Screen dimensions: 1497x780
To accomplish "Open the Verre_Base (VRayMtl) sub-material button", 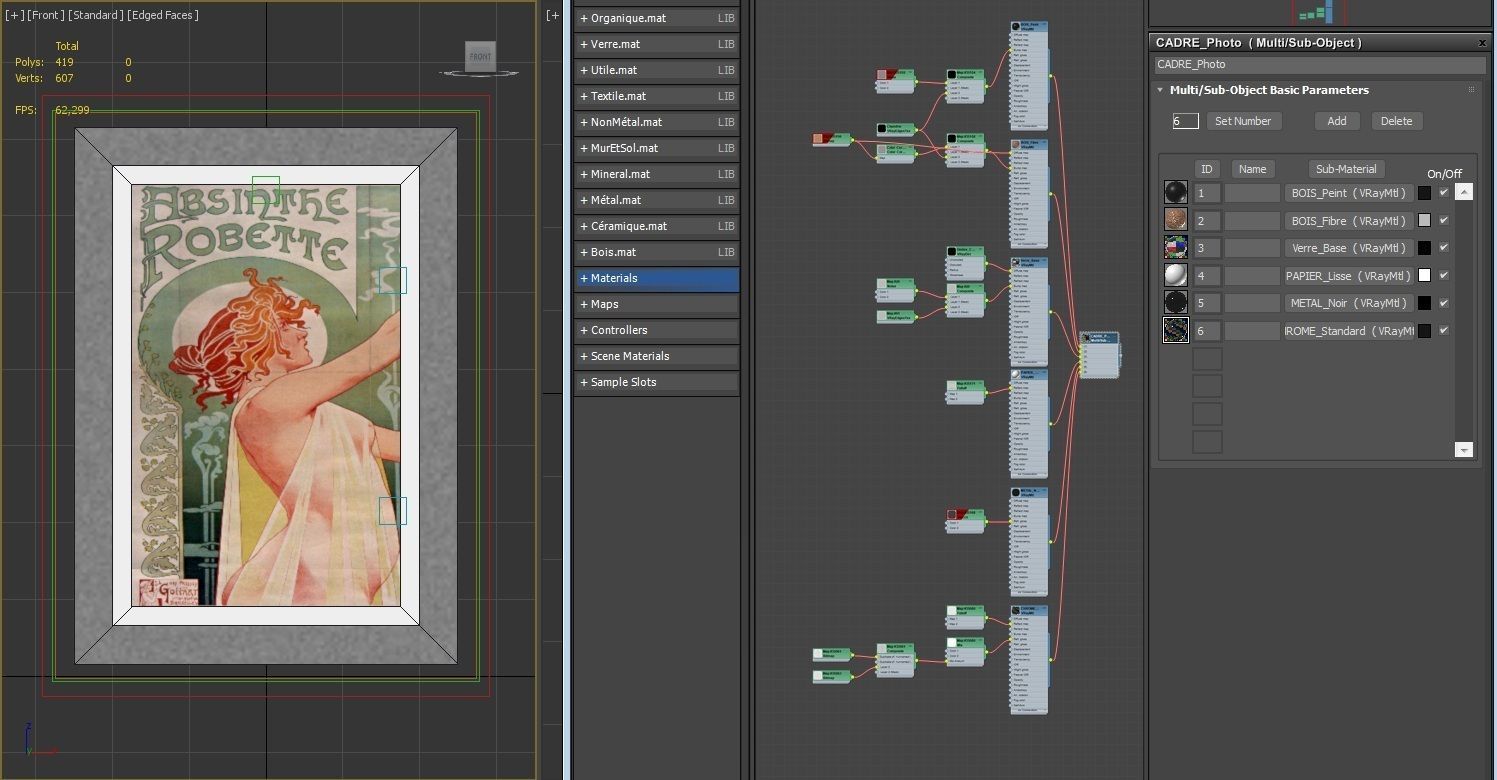I will pyautogui.click(x=1349, y=248).
